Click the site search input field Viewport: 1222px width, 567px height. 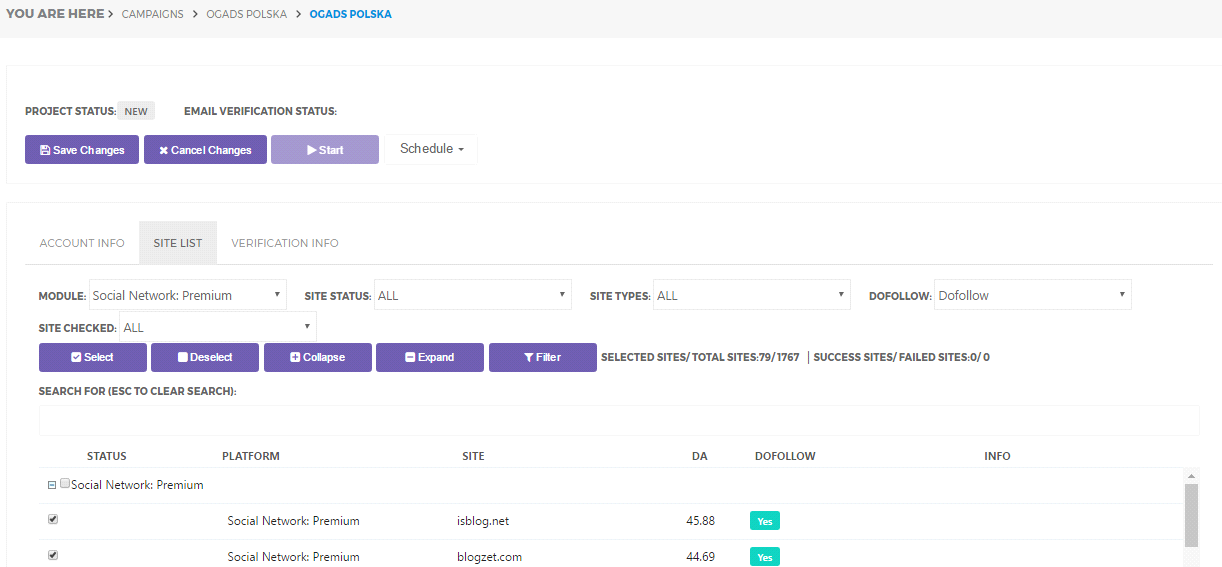point(618,420)
